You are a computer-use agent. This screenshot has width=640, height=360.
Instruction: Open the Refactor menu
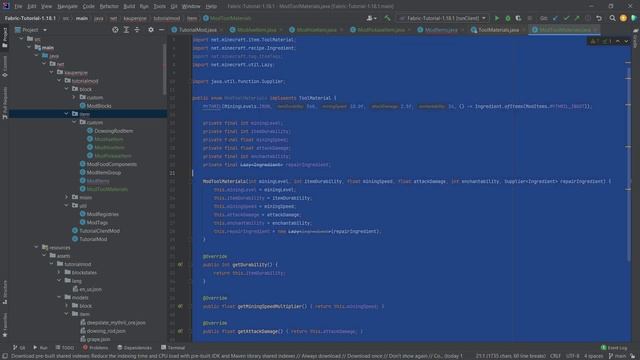pos(109,6)
